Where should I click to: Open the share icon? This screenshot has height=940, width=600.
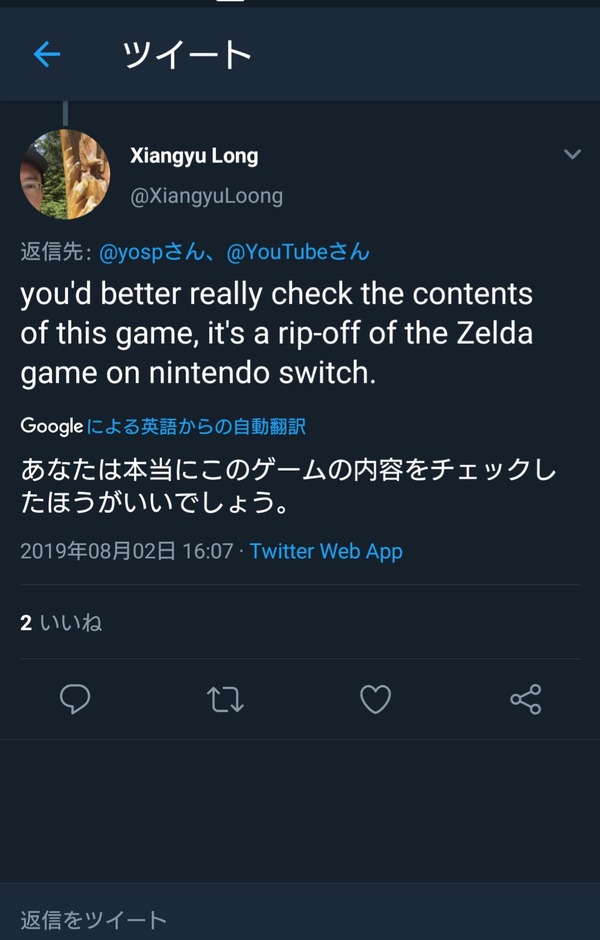click(526, 699)
